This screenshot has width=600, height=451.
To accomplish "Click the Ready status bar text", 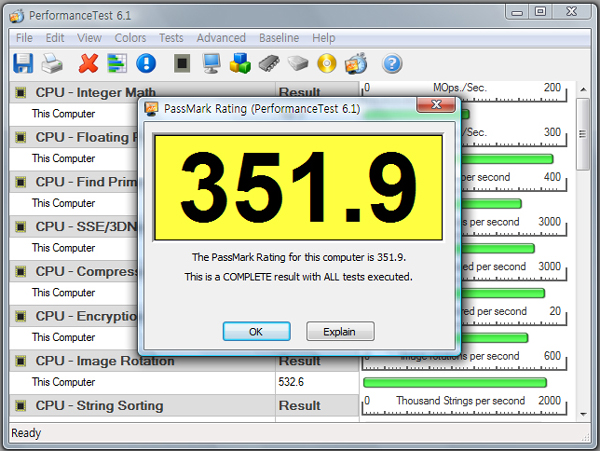I will (x=26, y=433).
